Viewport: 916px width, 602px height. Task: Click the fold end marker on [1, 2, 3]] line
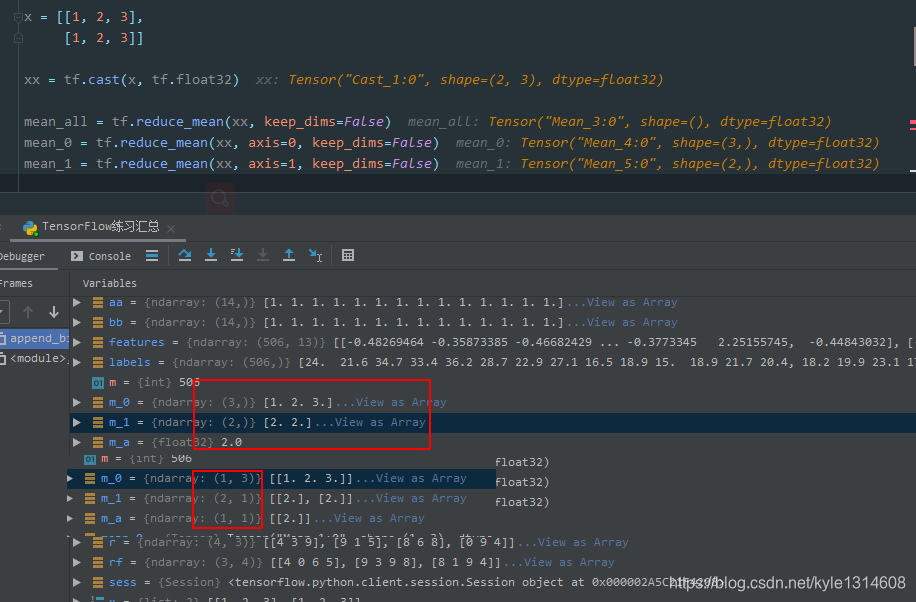coord(18,39)
